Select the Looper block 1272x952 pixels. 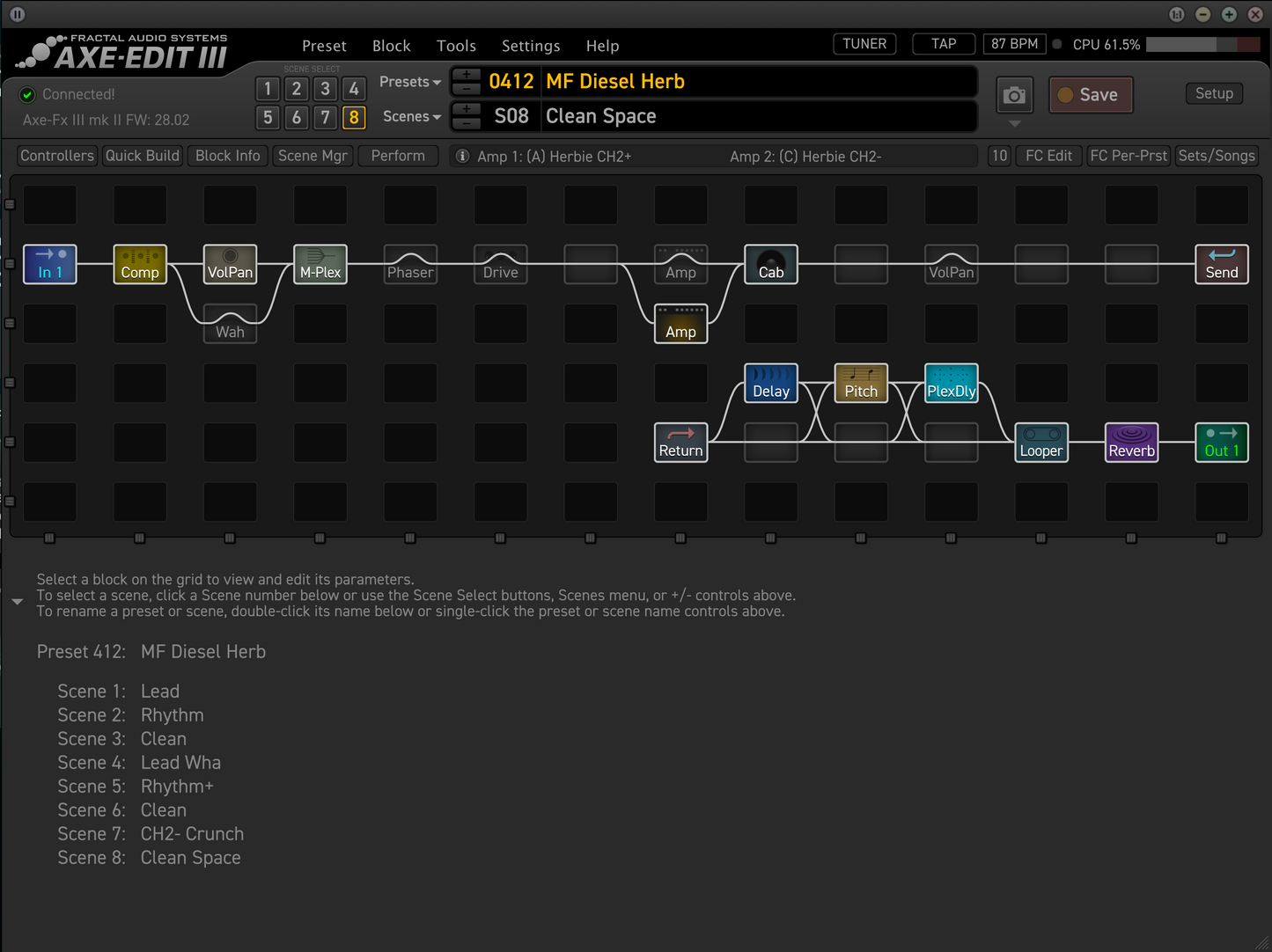point(1041,443)
